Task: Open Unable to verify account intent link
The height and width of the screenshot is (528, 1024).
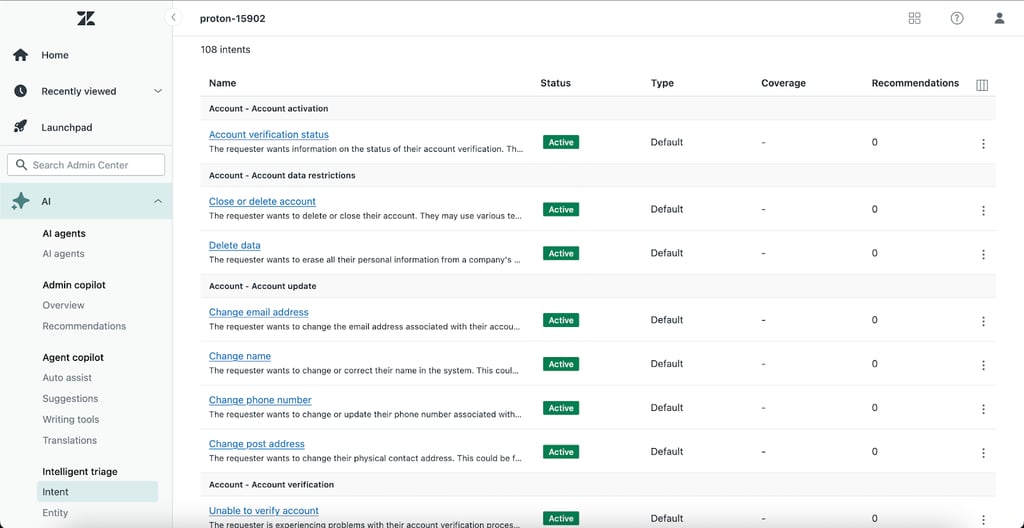Action: click(264, 510)
